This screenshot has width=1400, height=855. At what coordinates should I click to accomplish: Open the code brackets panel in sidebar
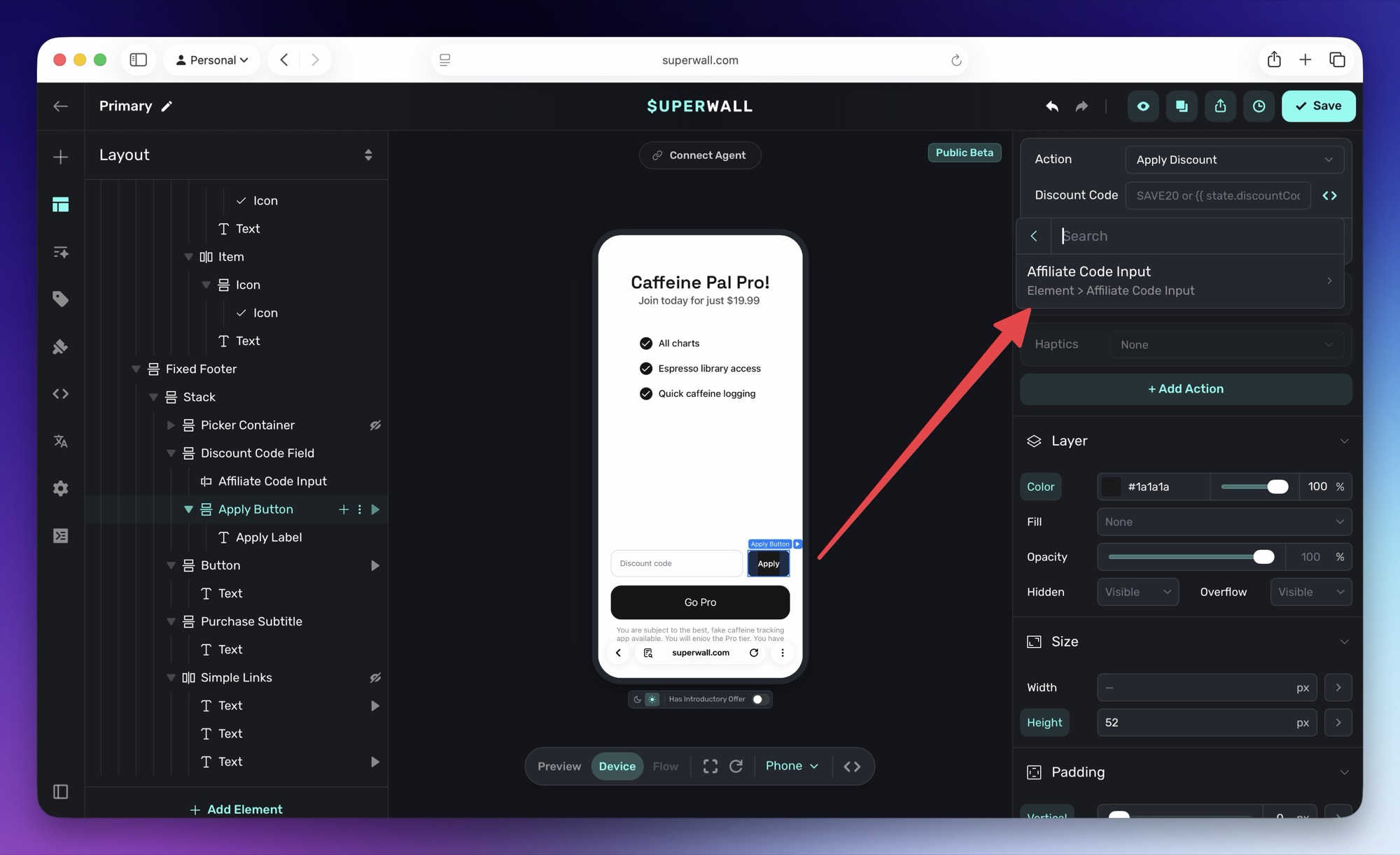coord(60,394)
